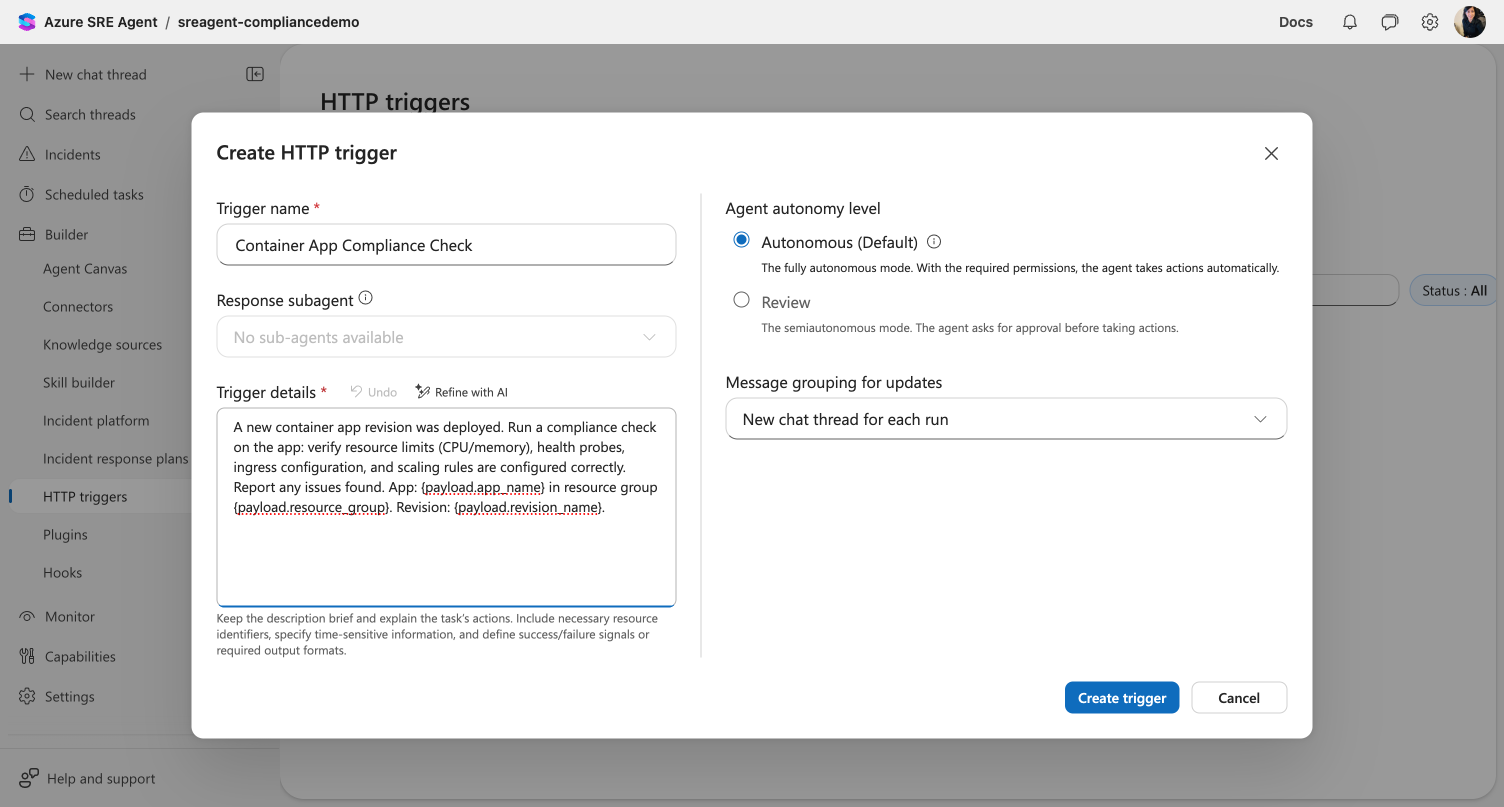Open the Response subagent dropdown

(x=446, y=337)
